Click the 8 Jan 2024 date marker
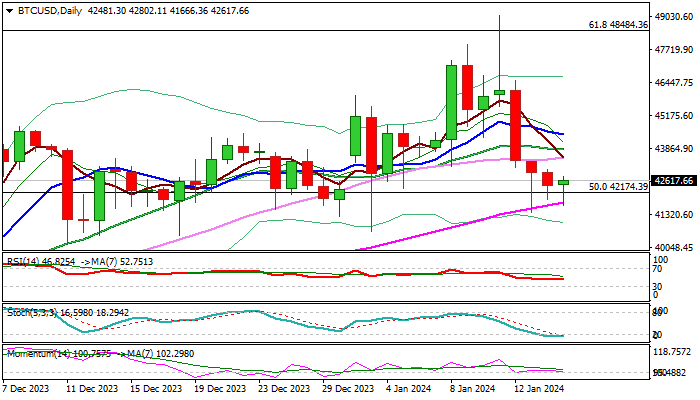Image resolution: width=700 pixels, height=400 pixels. 473,389
